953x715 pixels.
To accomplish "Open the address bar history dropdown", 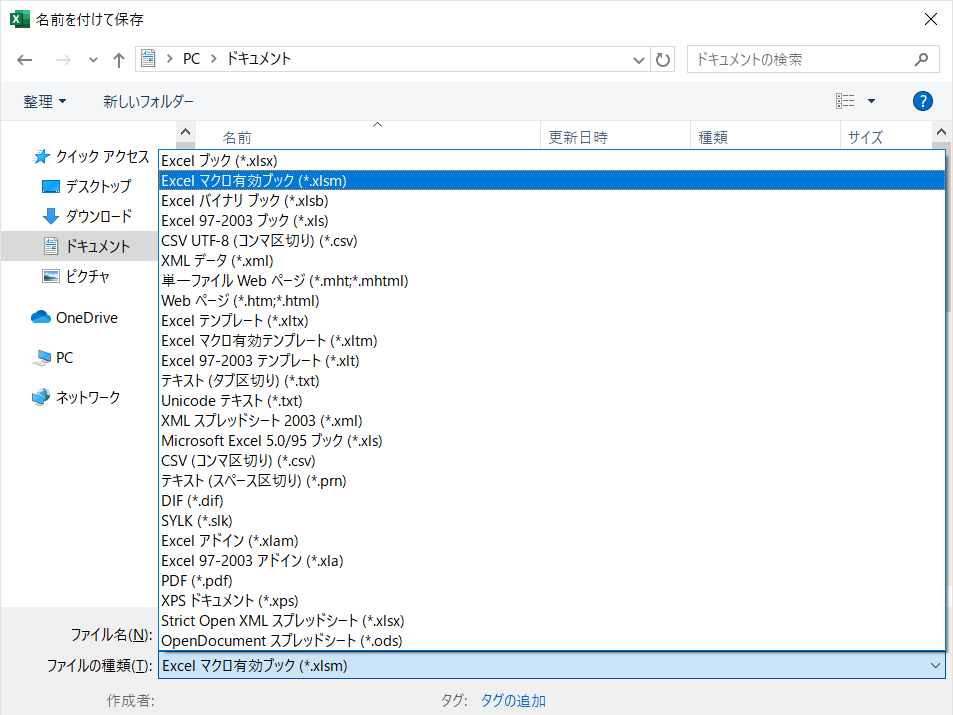I will [x=638, y=60].
